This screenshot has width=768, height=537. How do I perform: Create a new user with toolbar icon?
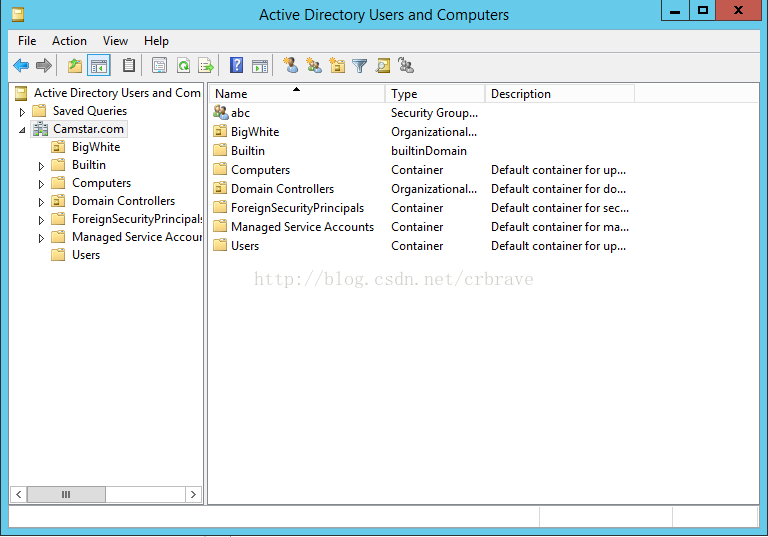[x=290, y=65]
